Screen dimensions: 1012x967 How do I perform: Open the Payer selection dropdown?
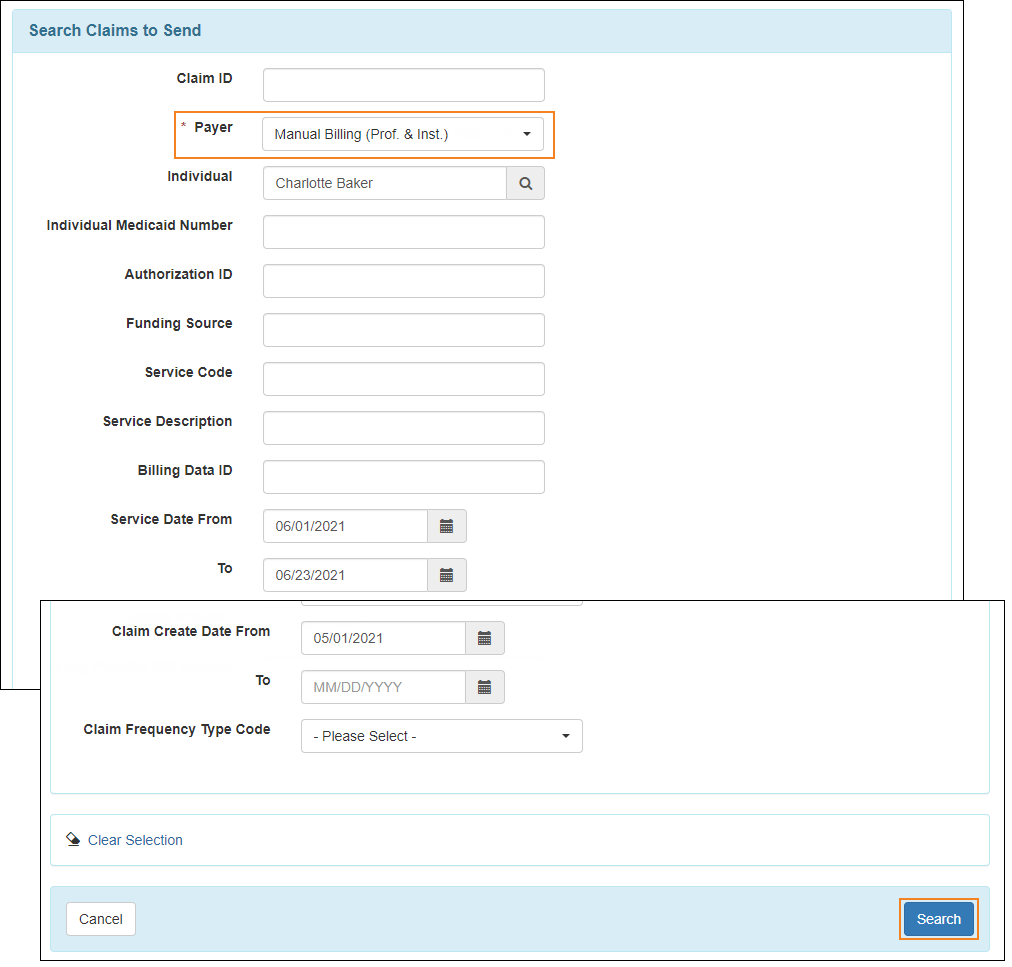404,134
